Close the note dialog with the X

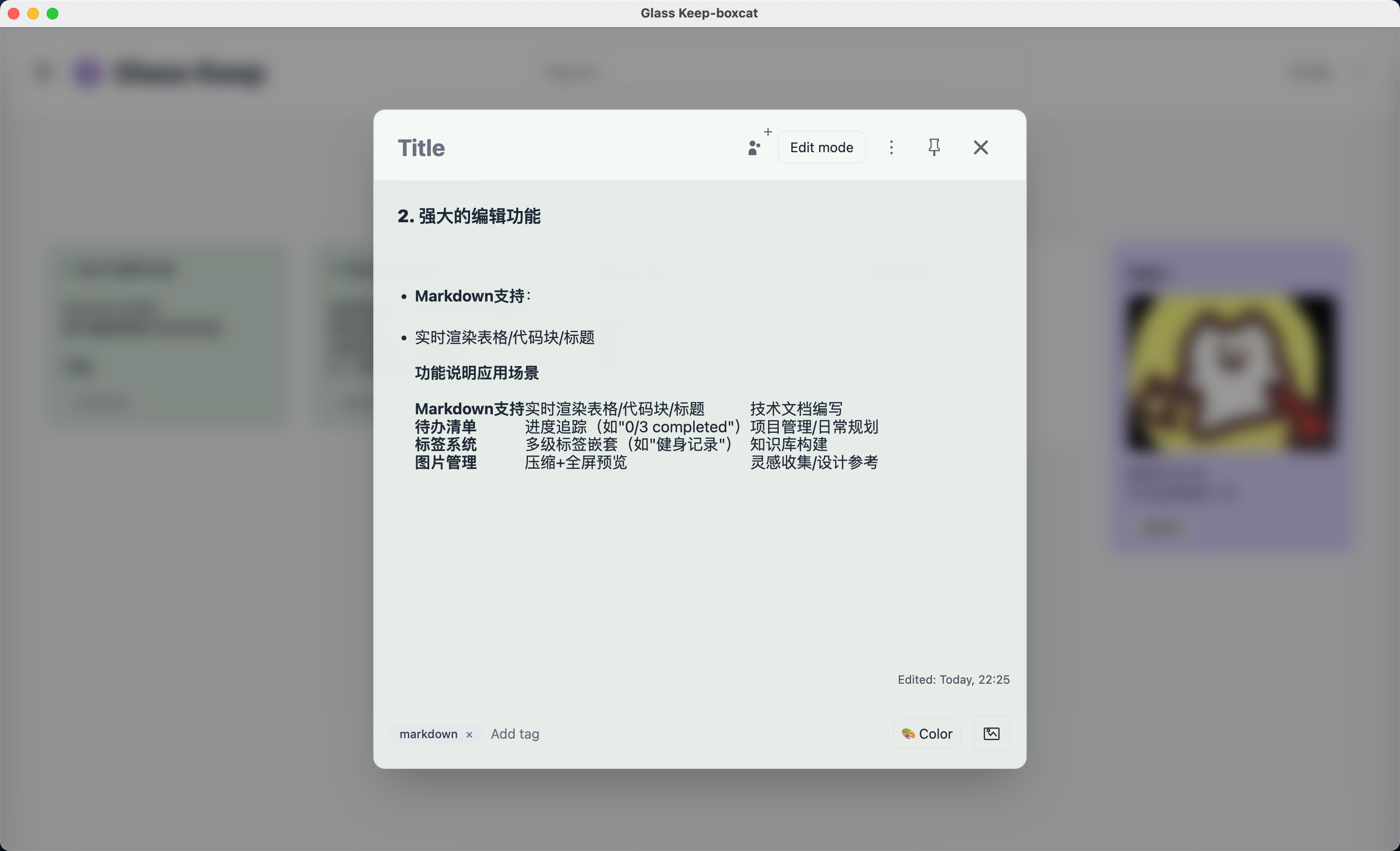click(x=980, y=147)
